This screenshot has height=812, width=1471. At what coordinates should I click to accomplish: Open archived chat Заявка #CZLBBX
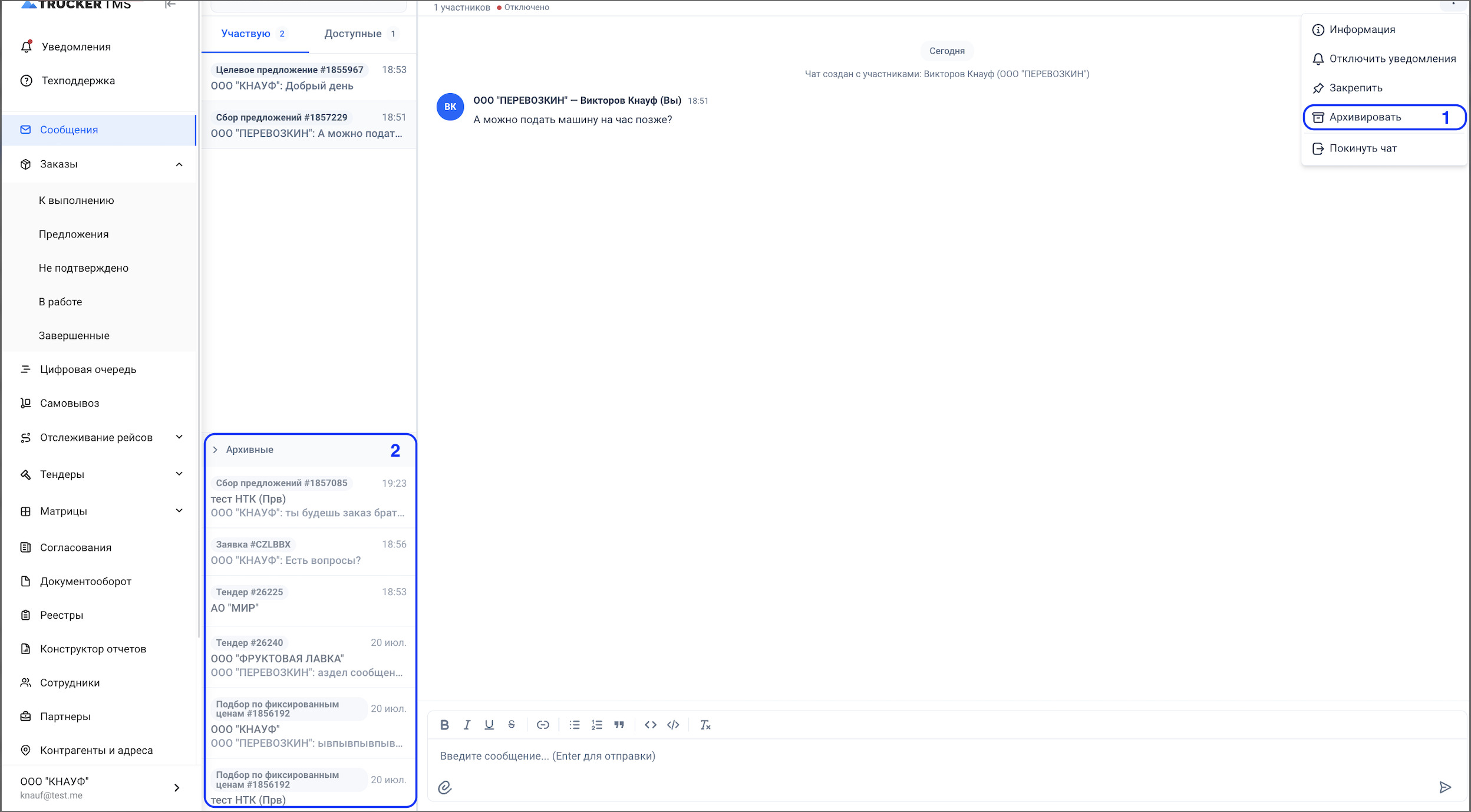coord(309,552)
